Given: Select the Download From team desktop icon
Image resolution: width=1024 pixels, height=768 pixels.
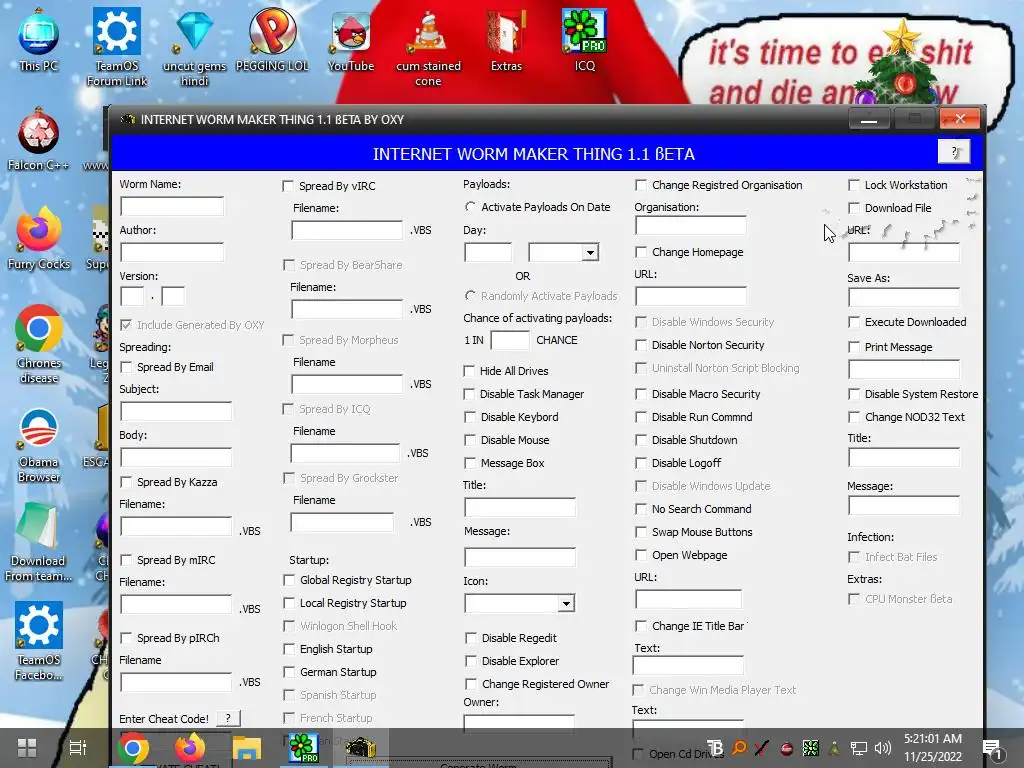Looking at the screenshot, I should click(x=39, y=542).
